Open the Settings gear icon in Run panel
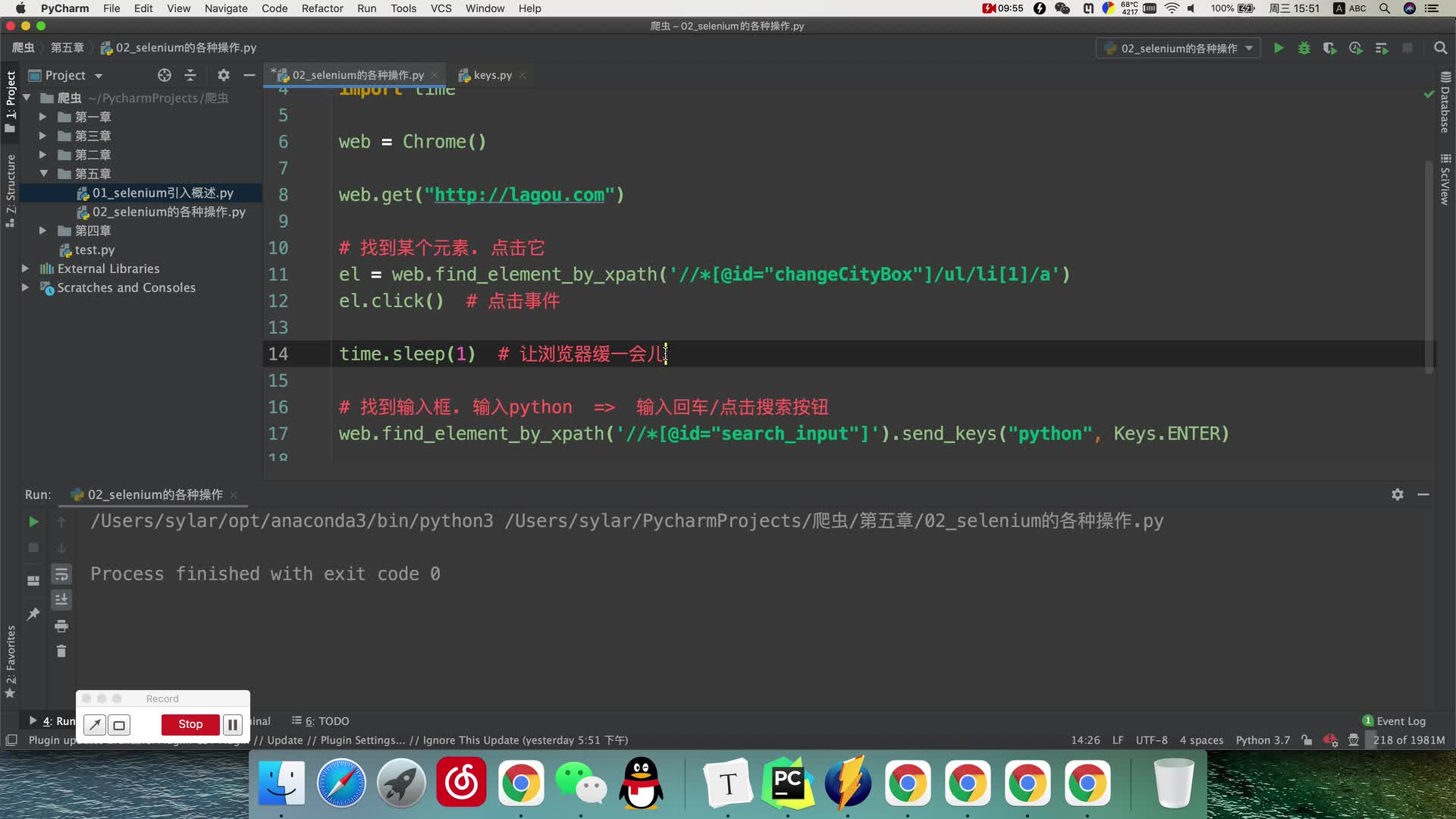This screenshot has width=1456, height=819. (1398, 493)
